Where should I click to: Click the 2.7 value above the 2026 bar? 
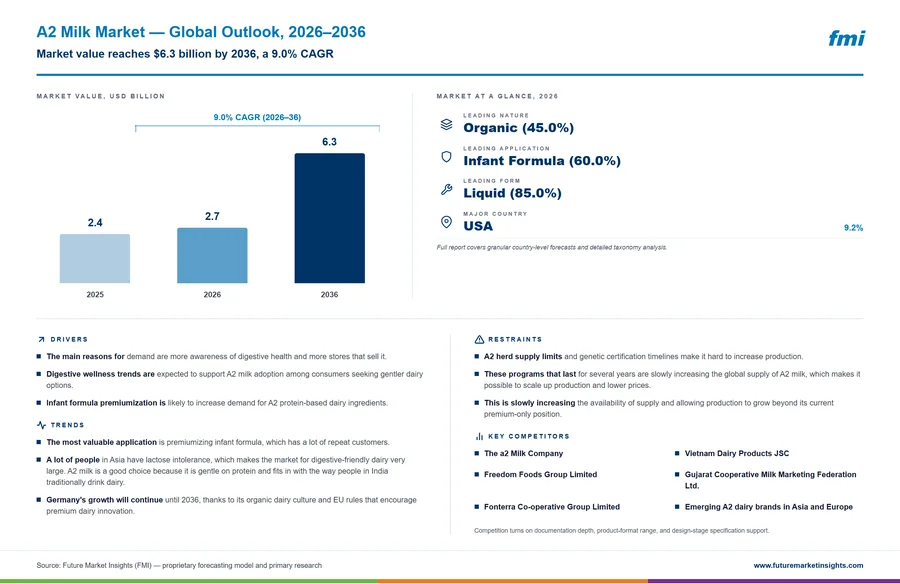point(212,216)
